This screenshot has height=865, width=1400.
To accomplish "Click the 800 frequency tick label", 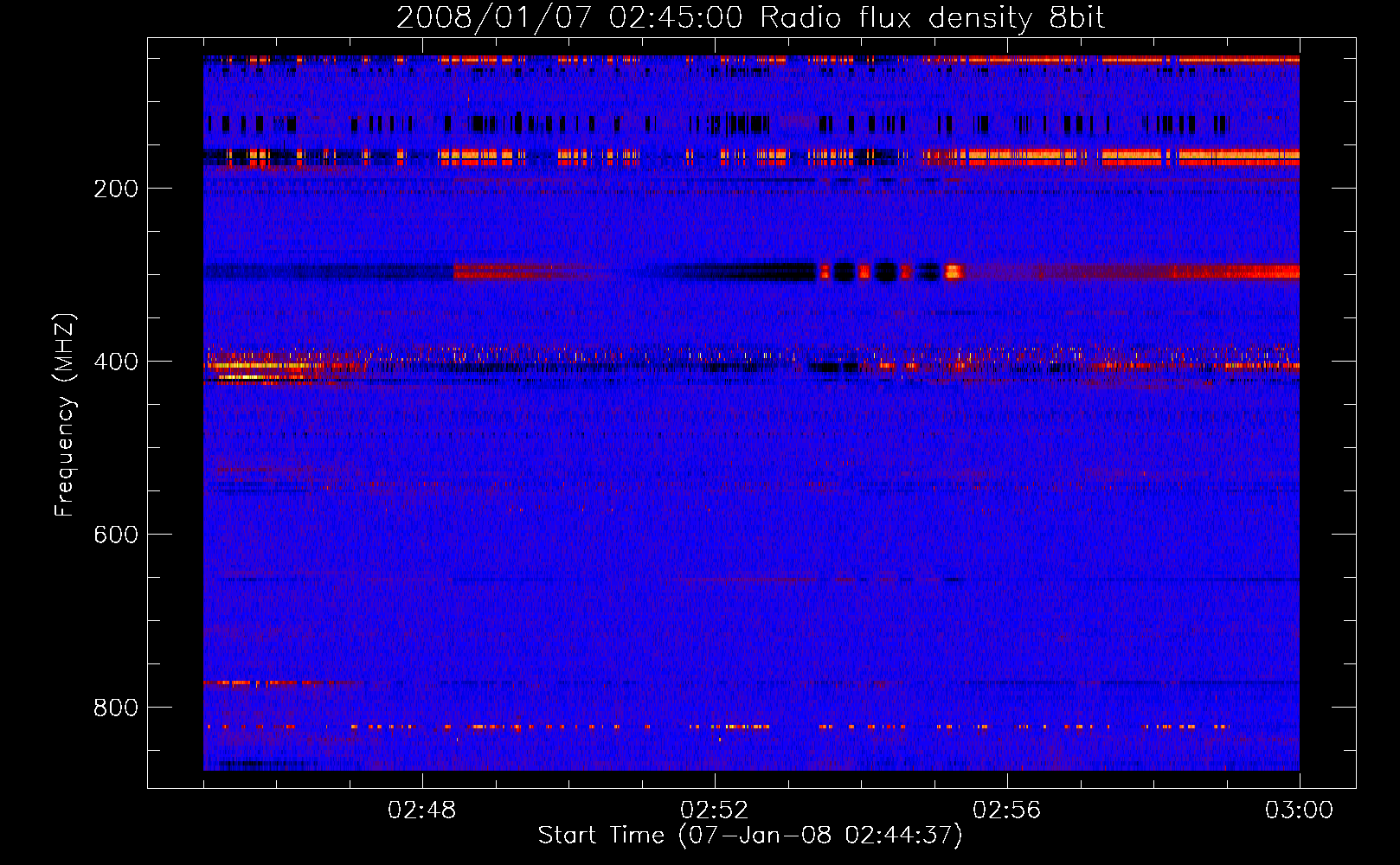I will (116, 708).
